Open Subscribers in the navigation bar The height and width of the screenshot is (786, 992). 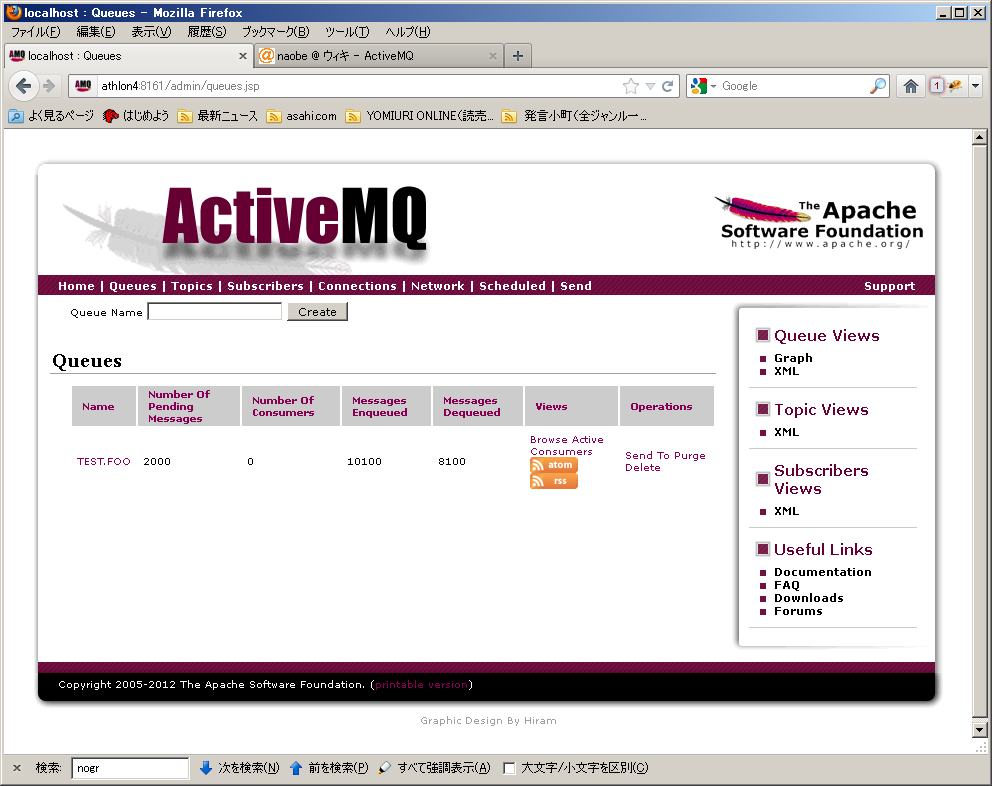click(265, 286)
